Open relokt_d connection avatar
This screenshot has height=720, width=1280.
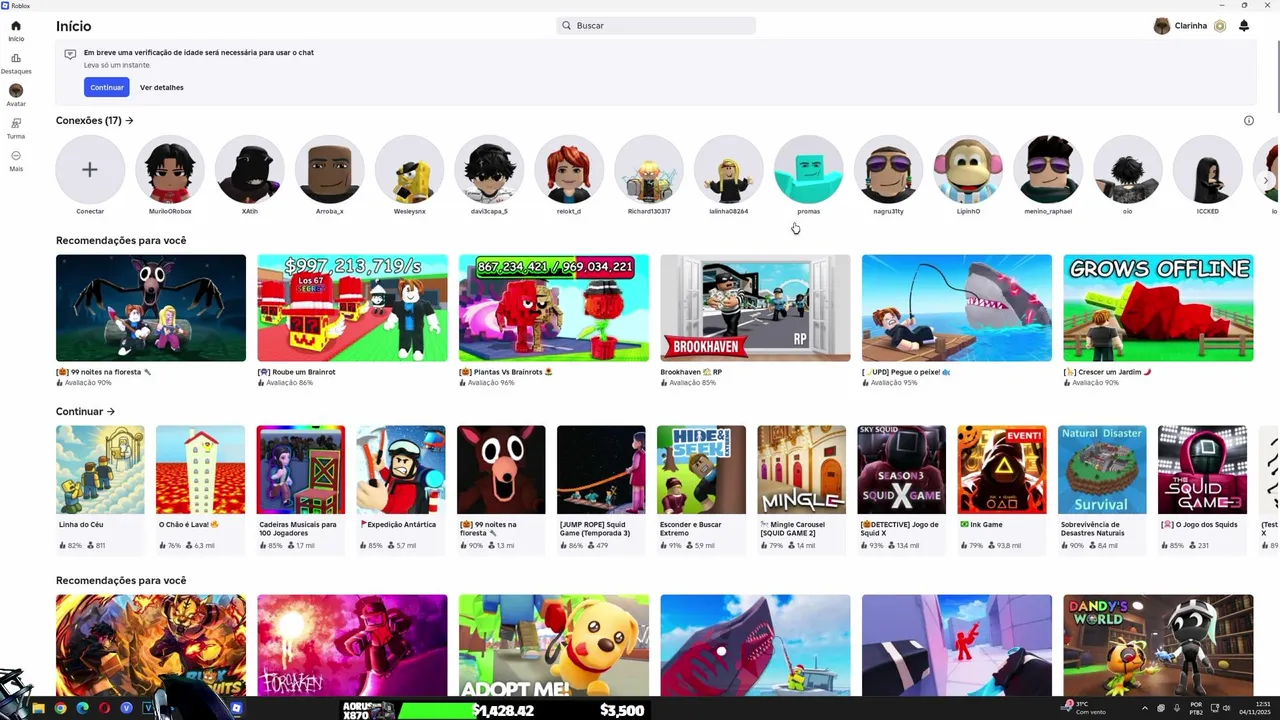pyautogui.click(x=569, y=170)
